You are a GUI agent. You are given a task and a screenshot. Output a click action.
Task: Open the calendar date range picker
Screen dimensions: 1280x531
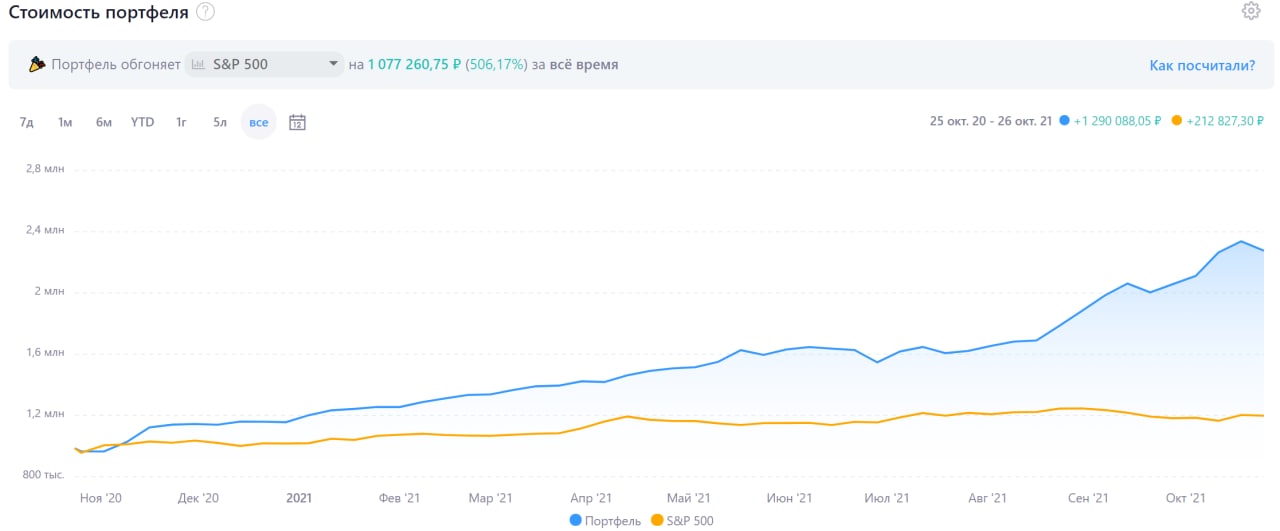(x=297, y=122)
